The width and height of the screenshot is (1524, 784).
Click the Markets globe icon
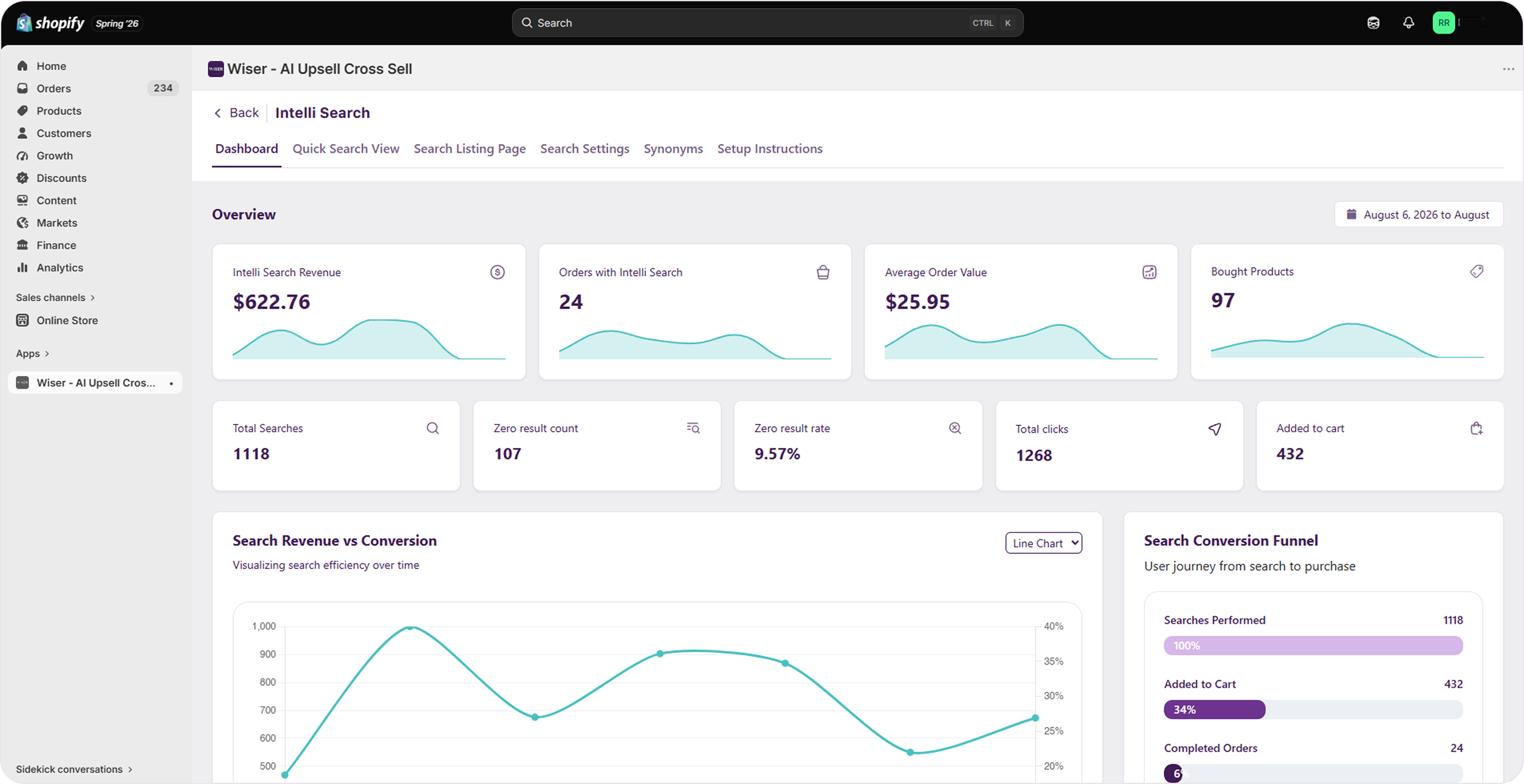coord(22,223)
